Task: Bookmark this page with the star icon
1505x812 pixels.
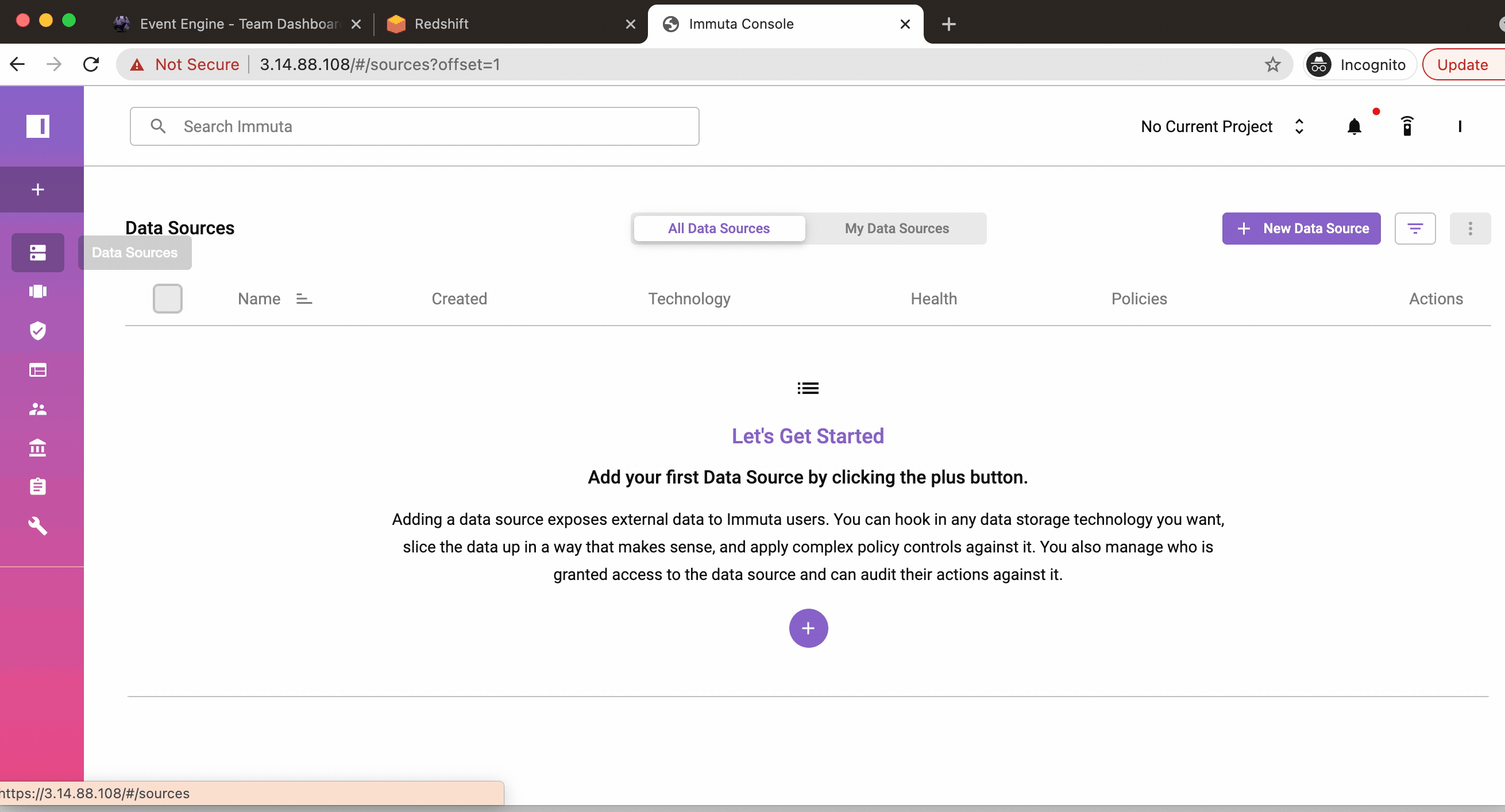Action: [1272, 64]
